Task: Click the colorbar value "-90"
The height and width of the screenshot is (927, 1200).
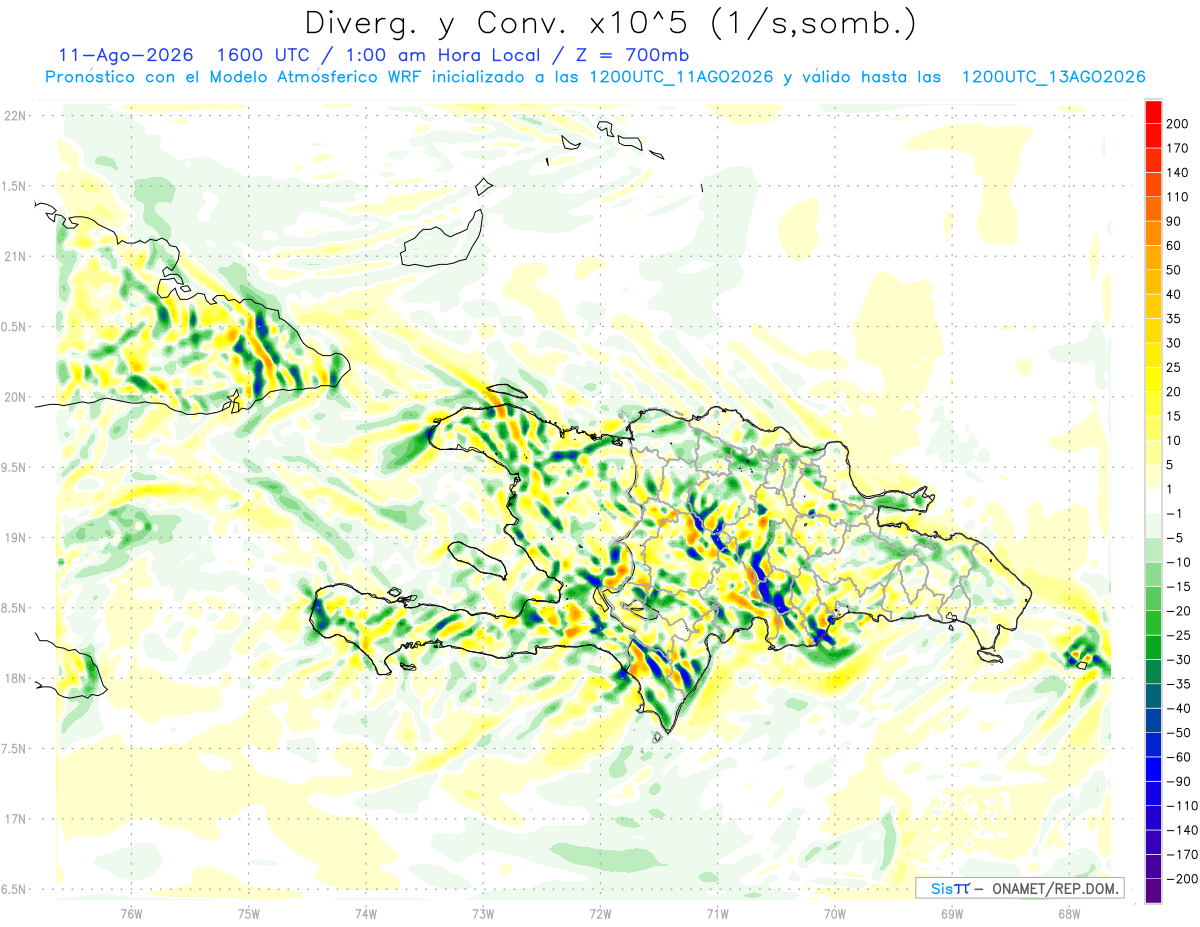Action: point(1178,781)
